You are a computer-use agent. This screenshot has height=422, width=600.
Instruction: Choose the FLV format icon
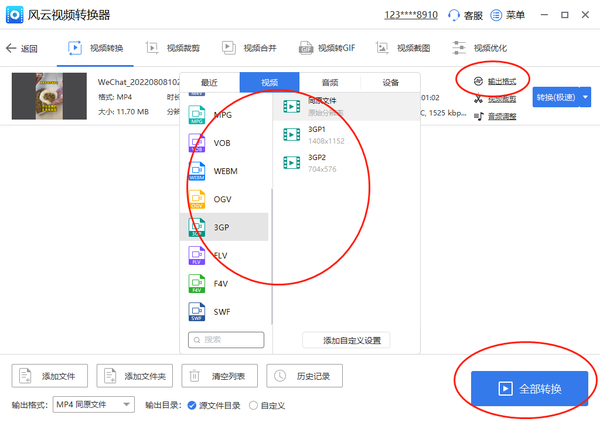(x=197, y=256)
